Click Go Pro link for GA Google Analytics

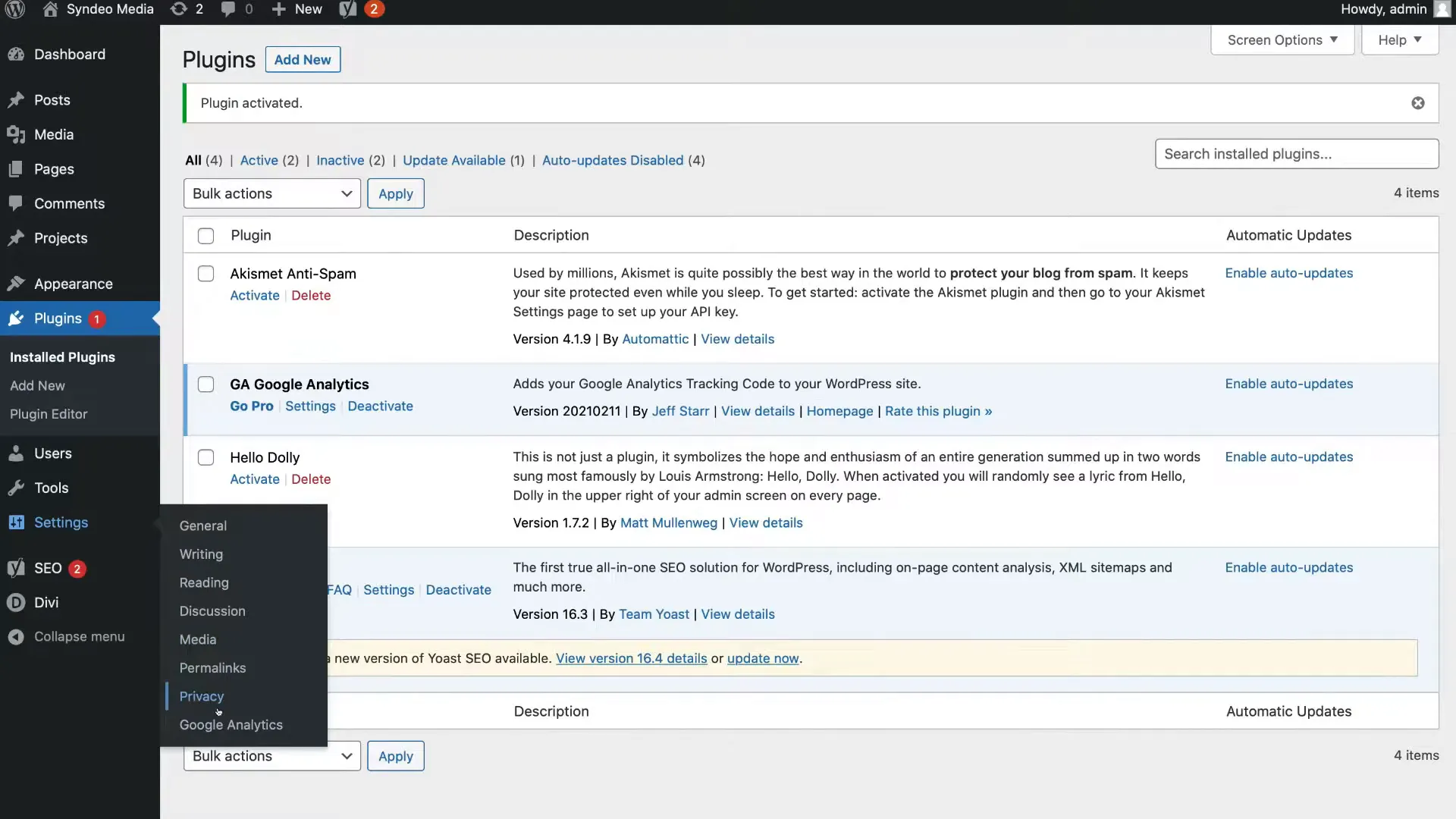pos(252,406)
